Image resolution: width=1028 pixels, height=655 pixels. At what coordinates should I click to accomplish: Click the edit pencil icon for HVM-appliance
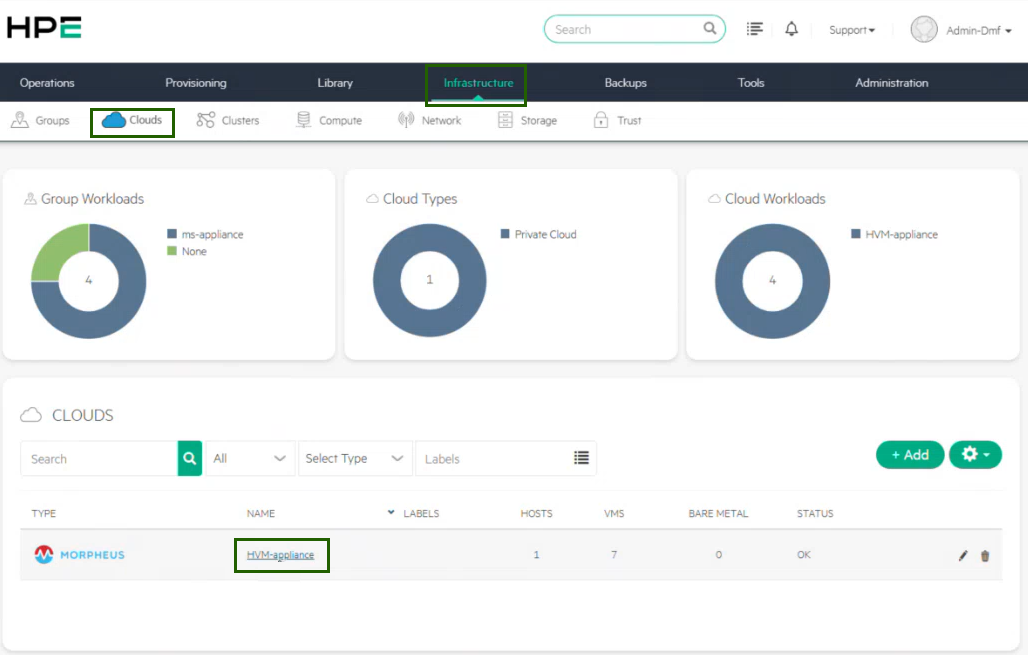click(x=963, y=556)
